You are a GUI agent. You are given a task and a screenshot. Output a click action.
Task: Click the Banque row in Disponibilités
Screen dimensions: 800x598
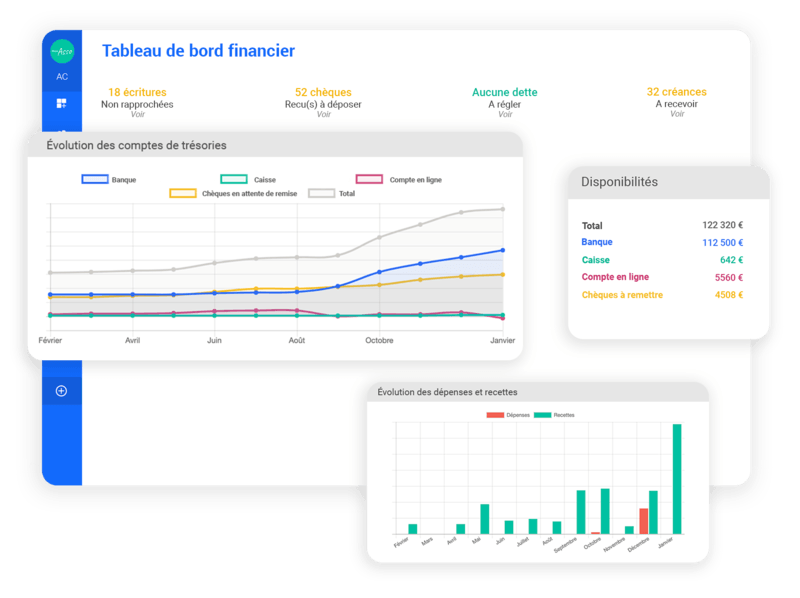662,242
